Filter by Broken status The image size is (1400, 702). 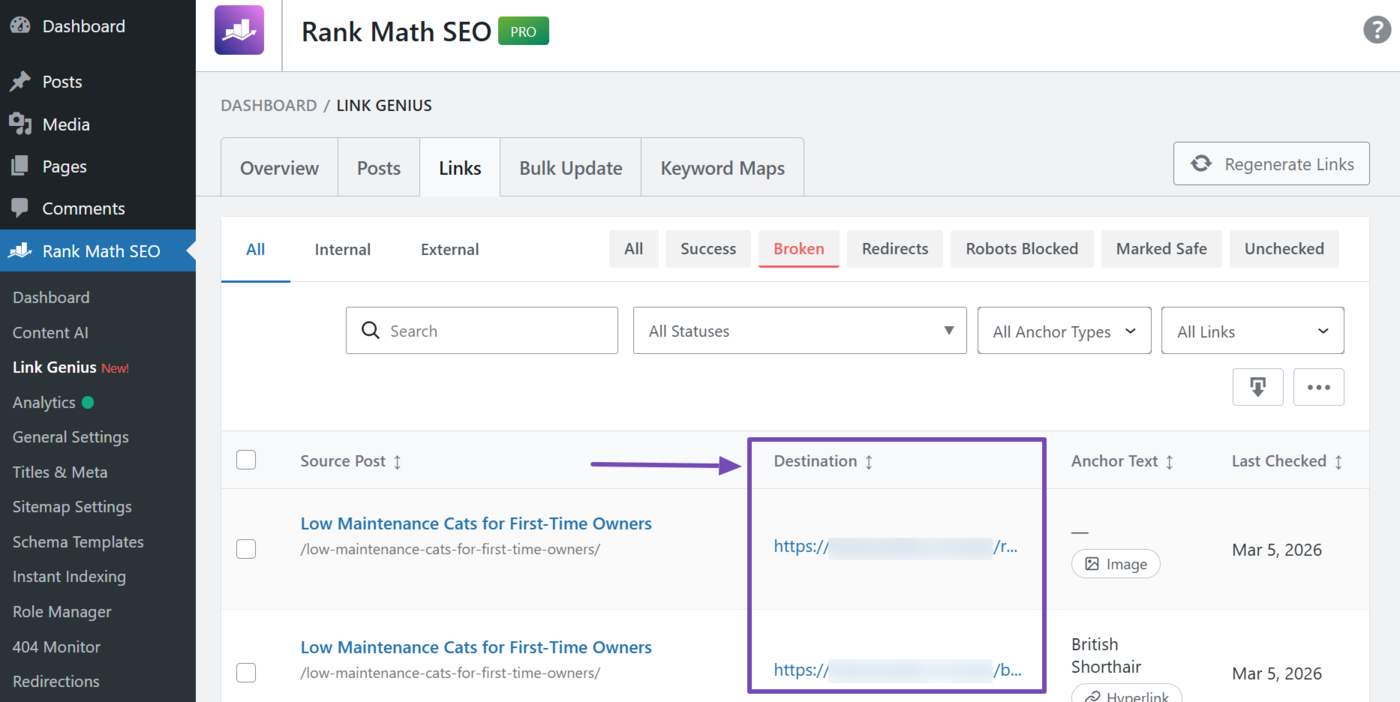pos(799,249)
